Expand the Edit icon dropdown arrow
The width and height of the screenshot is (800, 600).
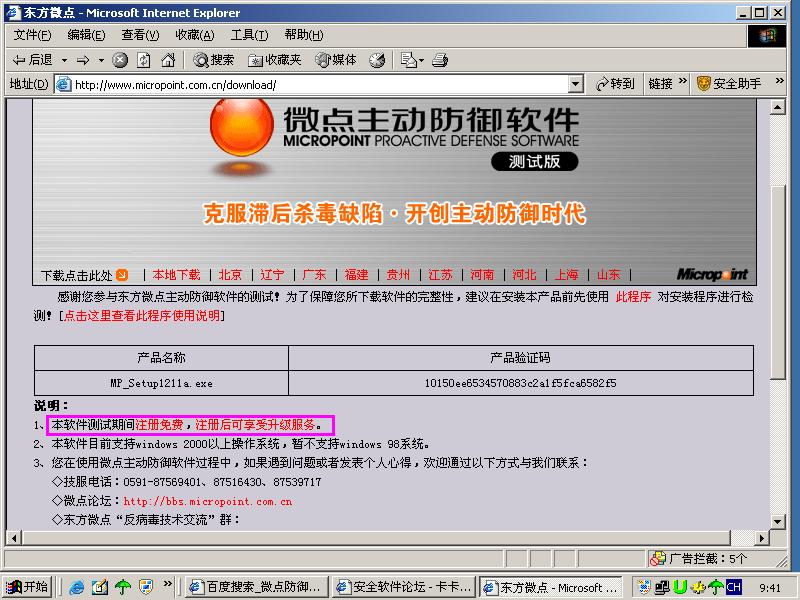421,61
